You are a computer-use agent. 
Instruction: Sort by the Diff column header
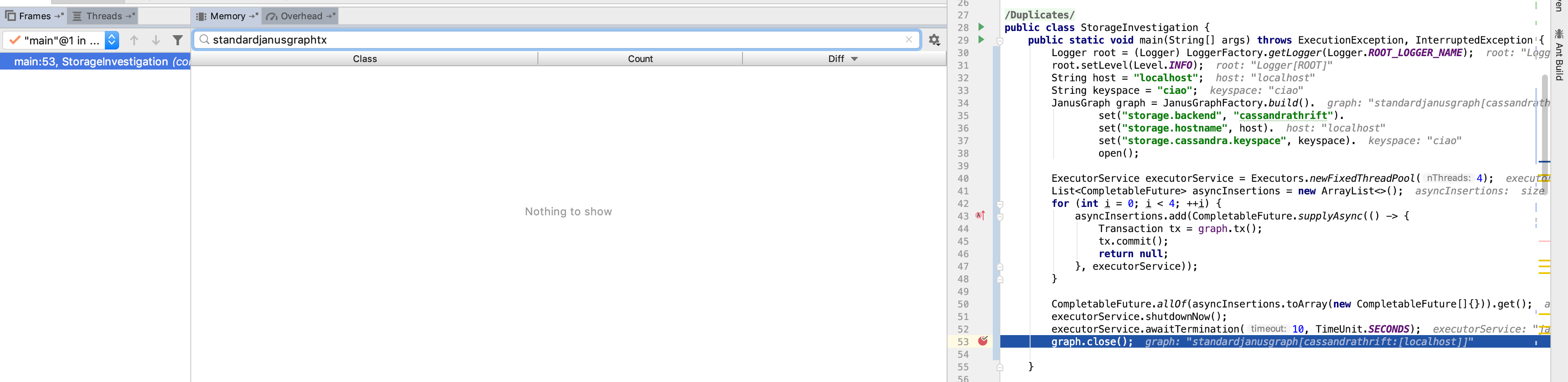tap(844, 59)
